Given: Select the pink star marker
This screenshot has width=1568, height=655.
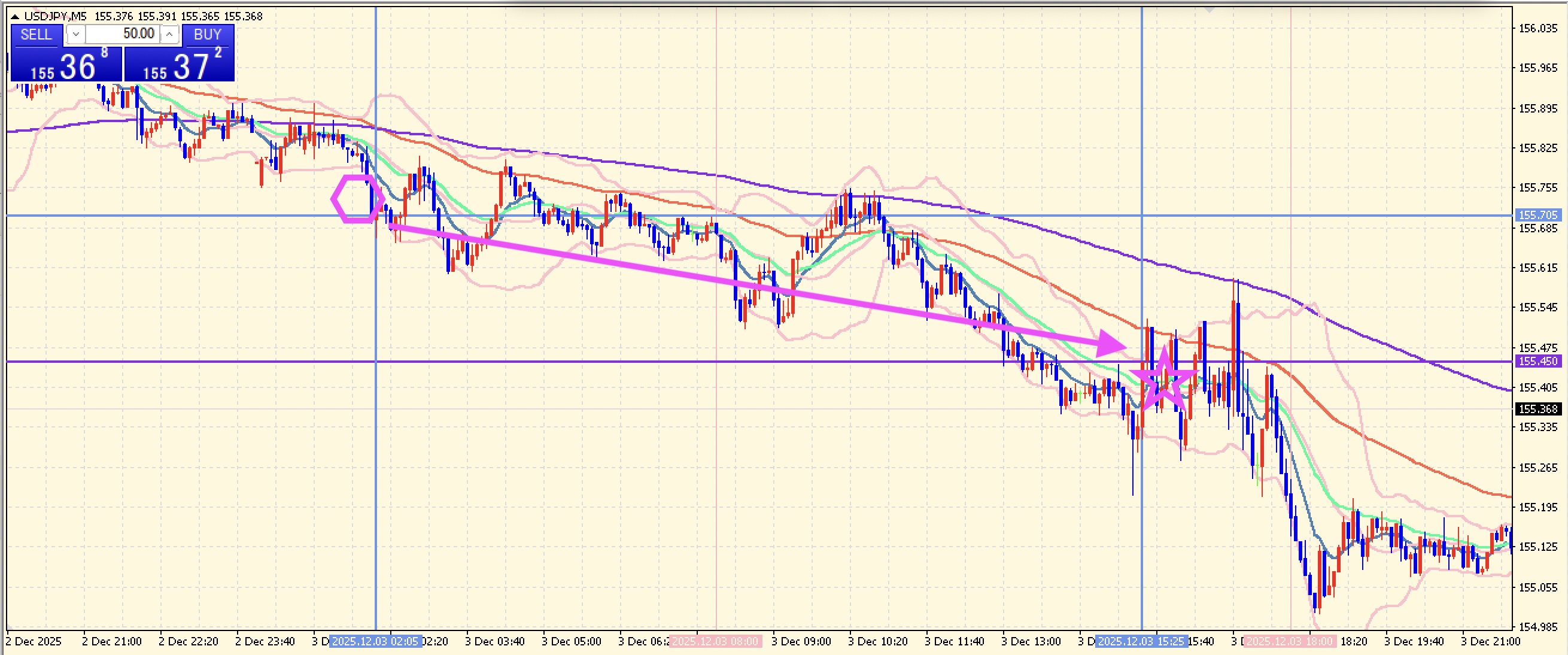Looking at the screenshot, I should pos(1163,380).
